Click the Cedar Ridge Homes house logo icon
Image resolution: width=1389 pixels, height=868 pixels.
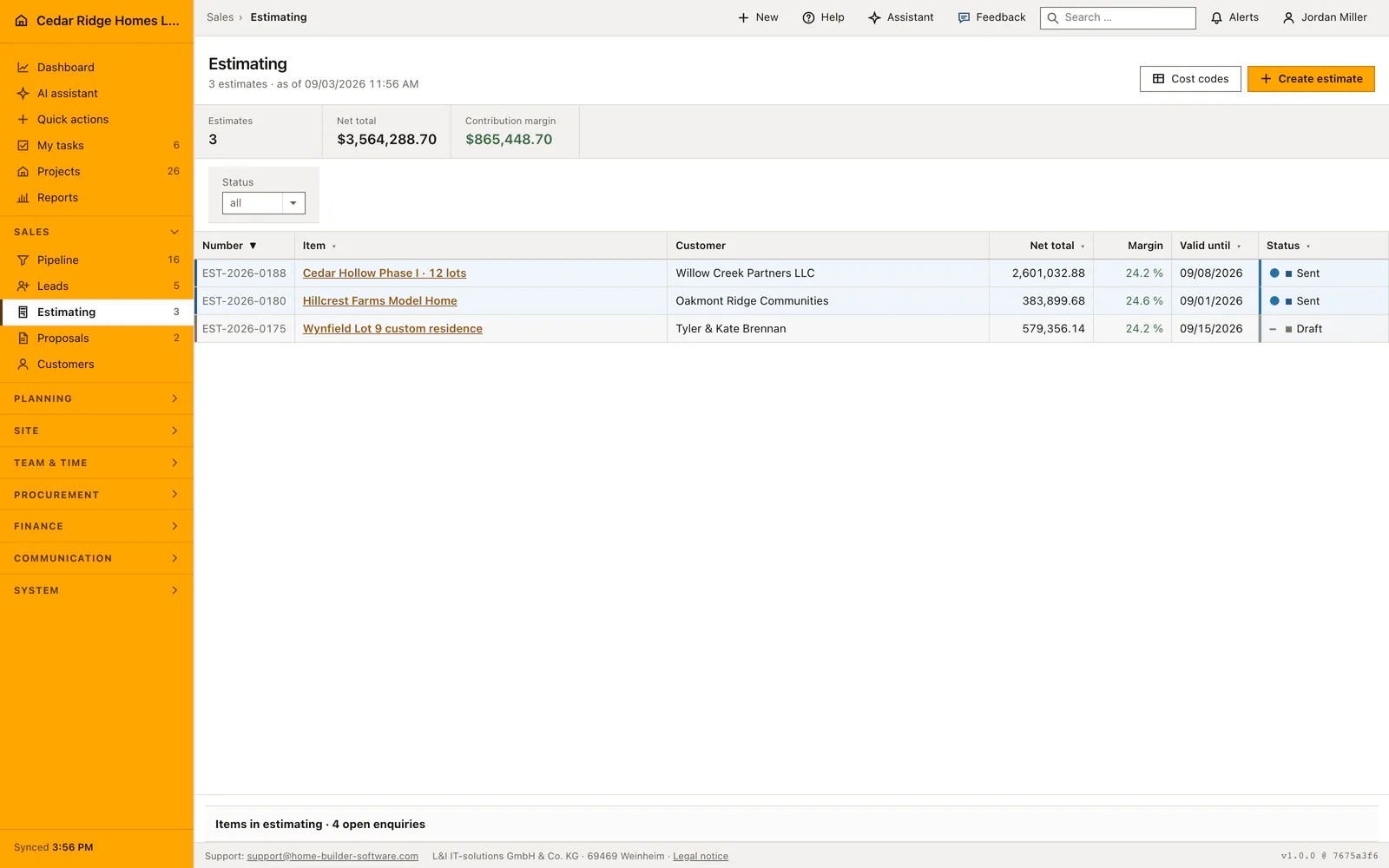coord(22,21)
